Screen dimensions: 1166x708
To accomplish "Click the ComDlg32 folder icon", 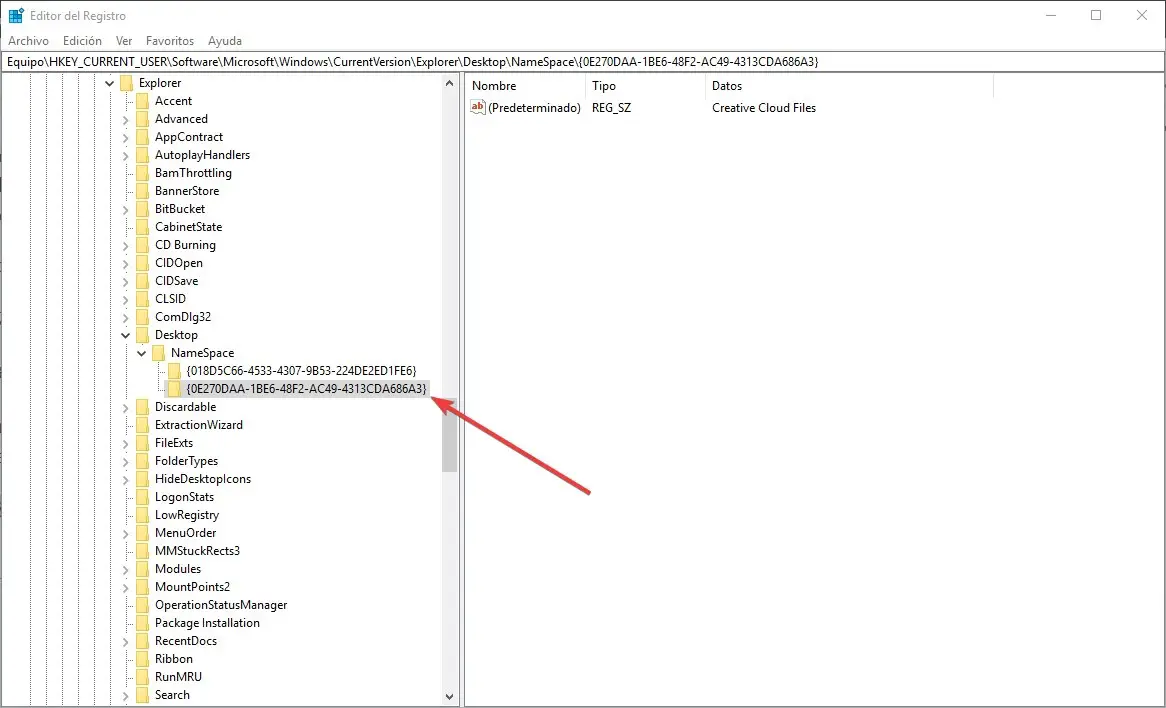I will point(143,317).
